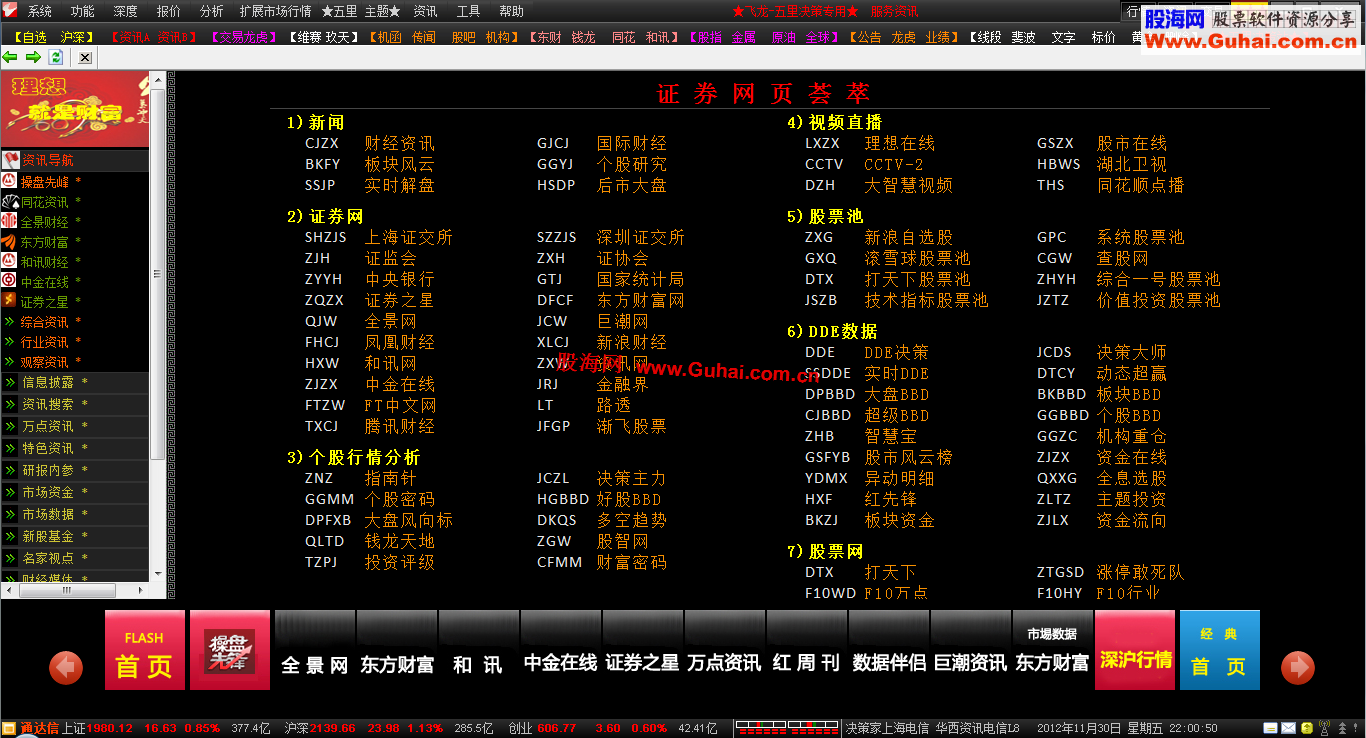Click the red right arrow in the bottom bar

1298,667
